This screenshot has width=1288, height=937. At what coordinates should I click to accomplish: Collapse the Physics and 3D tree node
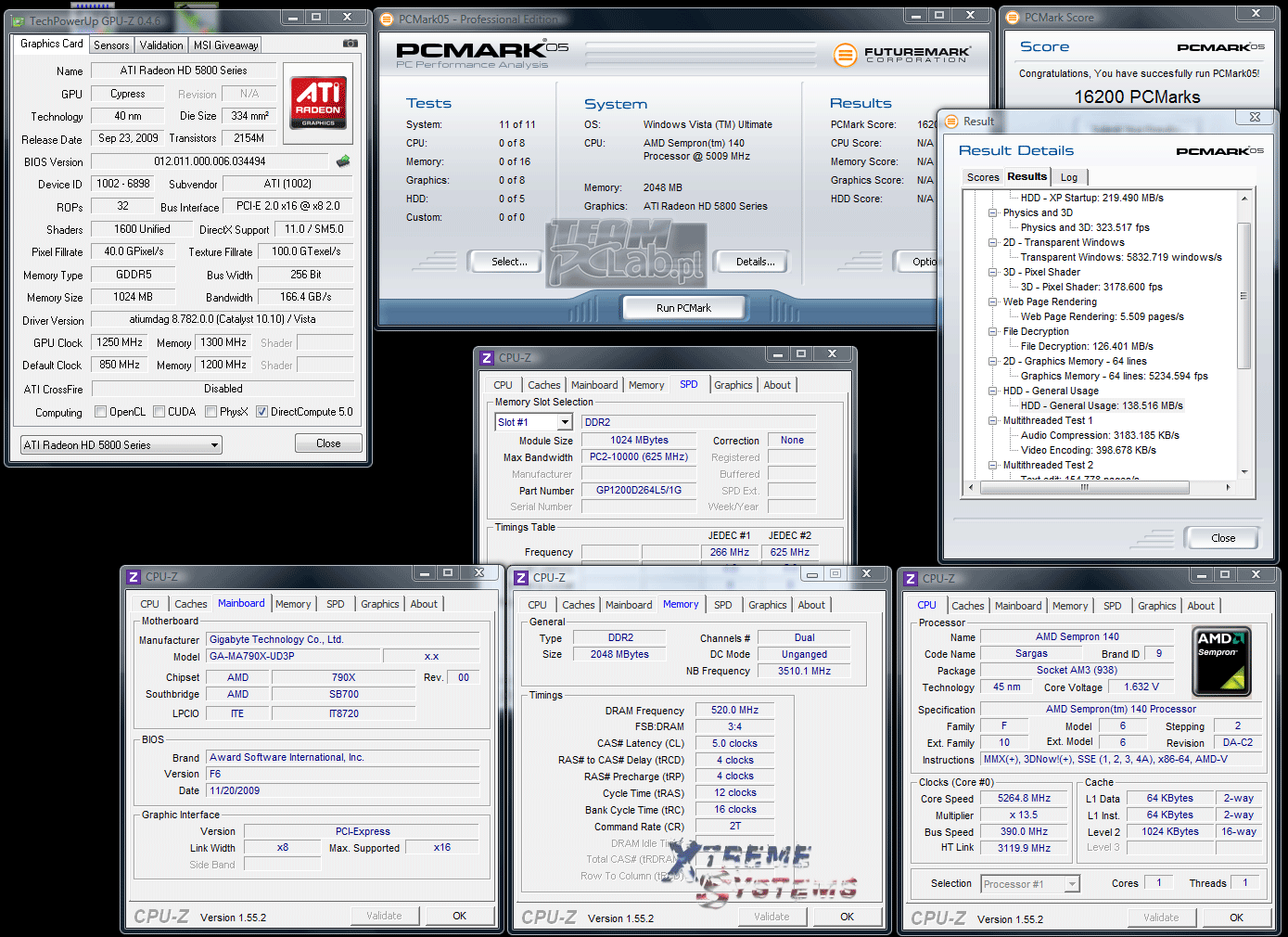993,212
